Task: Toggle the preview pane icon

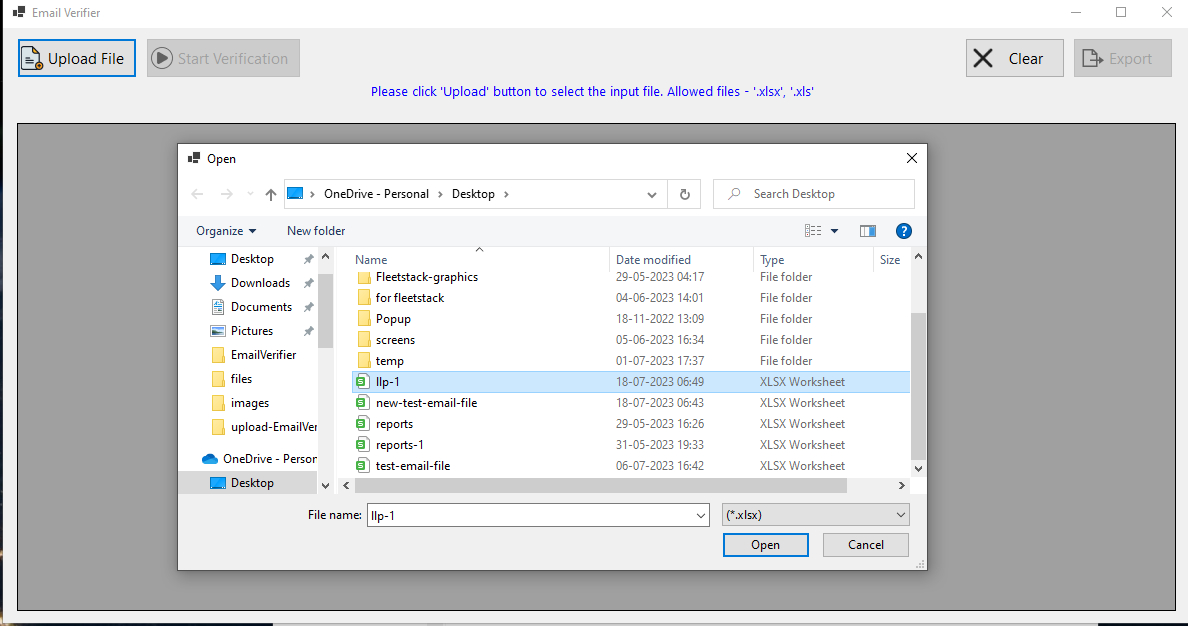Action: tap(868, 231)
